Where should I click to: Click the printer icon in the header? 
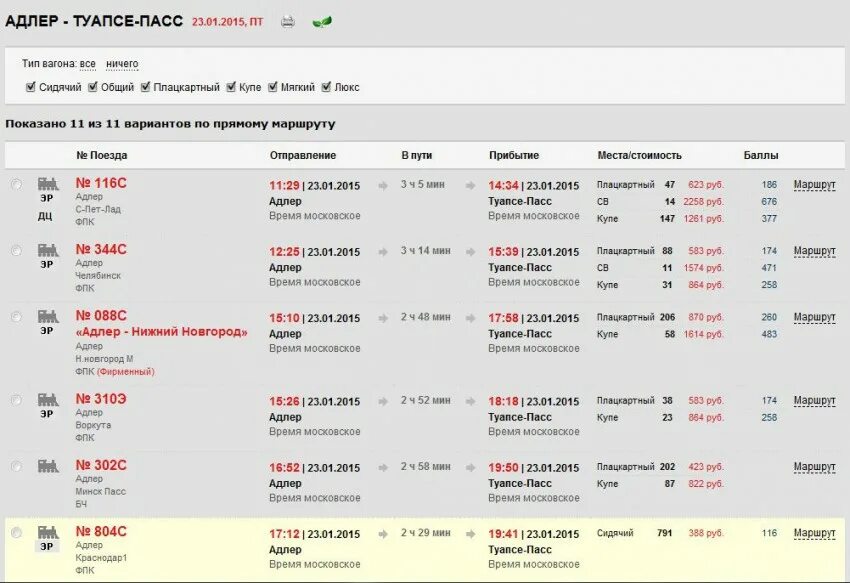point(288,21)
